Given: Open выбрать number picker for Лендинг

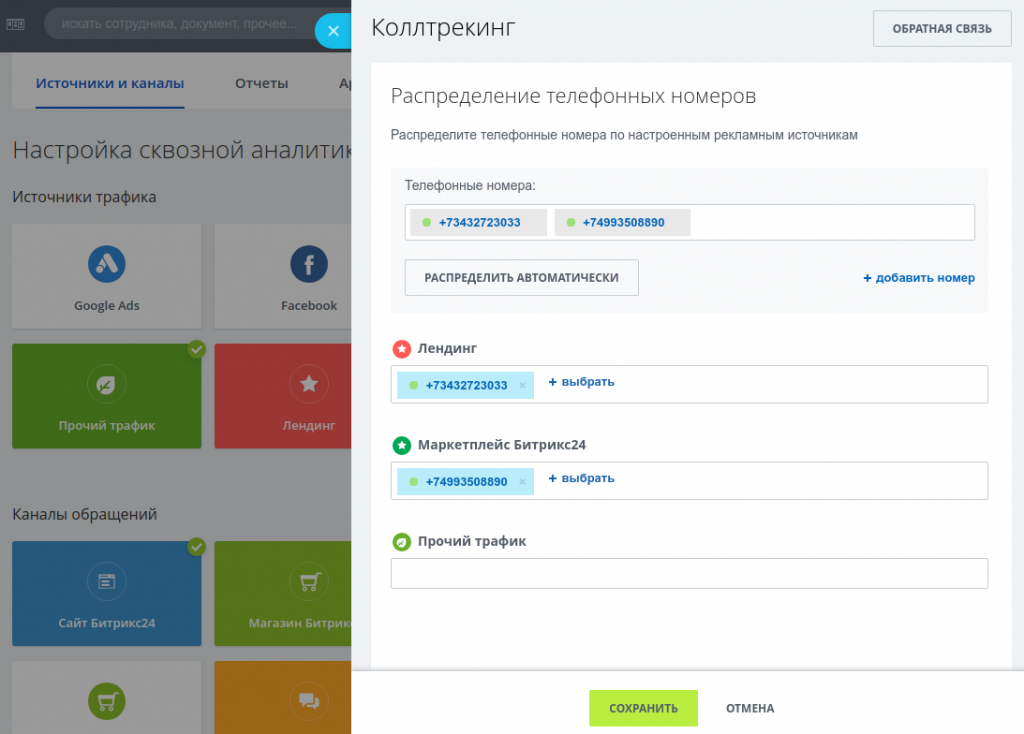Looking at the screenshot, I should [581, 382].
